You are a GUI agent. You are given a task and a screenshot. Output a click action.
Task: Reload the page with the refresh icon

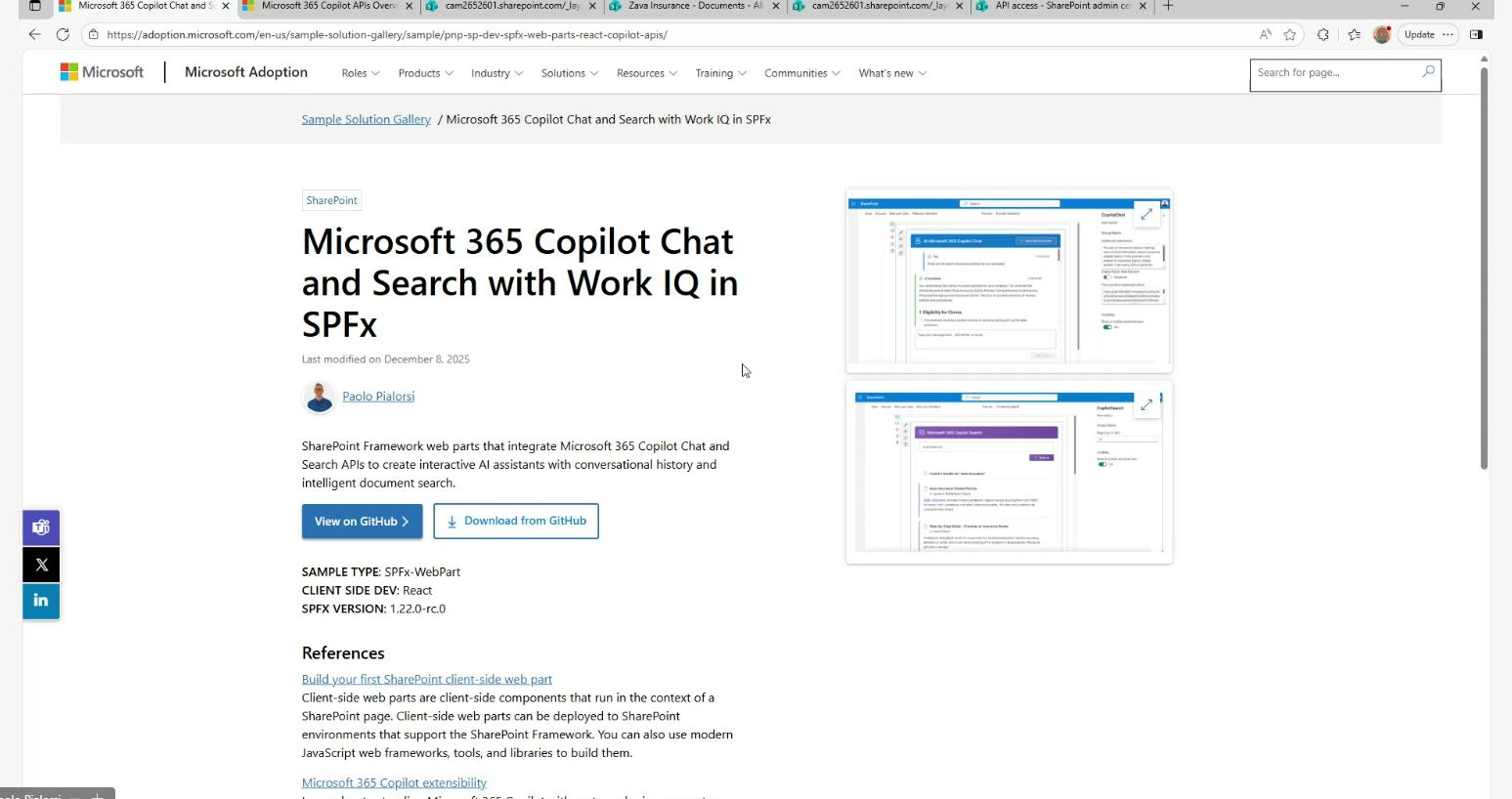(63, 34)
